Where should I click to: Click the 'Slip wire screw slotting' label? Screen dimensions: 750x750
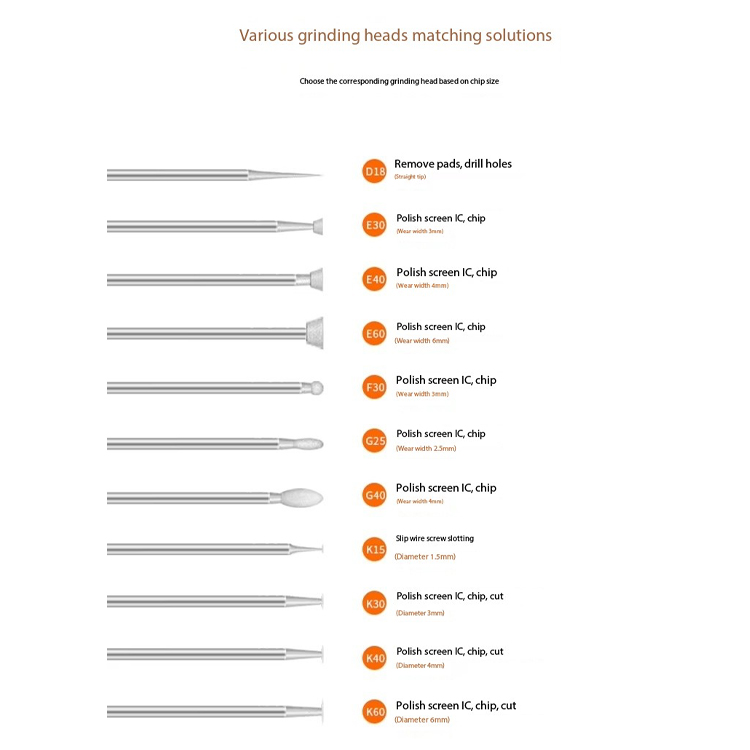[x=435, y=539]
